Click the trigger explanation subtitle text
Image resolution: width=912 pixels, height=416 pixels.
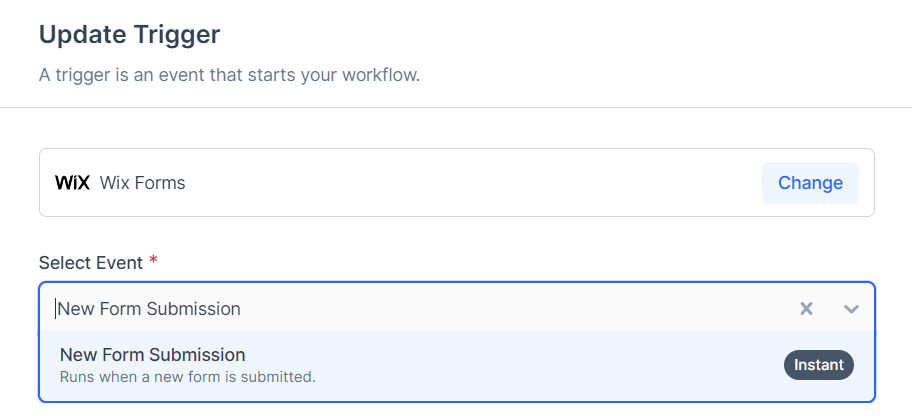(x=229, y=76)
